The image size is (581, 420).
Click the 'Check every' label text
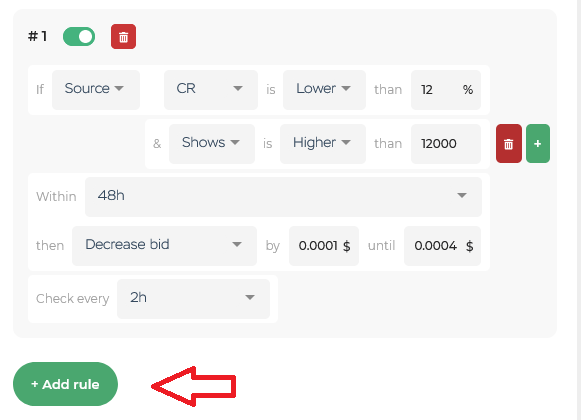72,299
